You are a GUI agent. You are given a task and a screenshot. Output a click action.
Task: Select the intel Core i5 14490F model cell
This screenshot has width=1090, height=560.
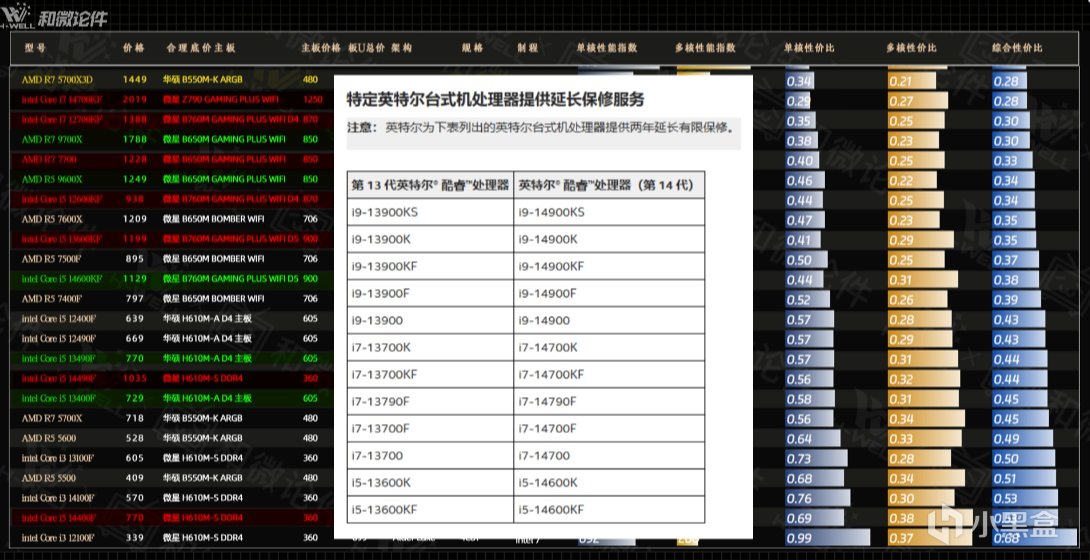tap(59, 378)
